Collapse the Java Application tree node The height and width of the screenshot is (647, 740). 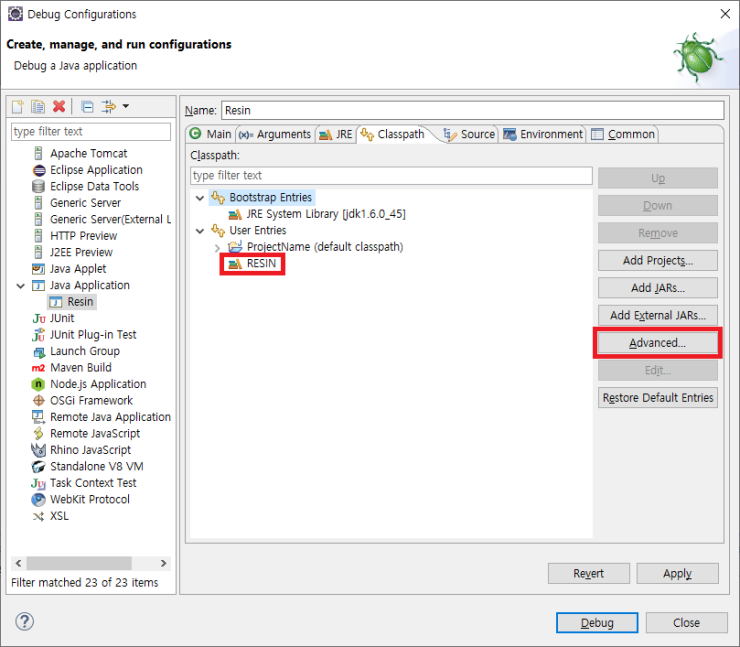coord(21,286)
